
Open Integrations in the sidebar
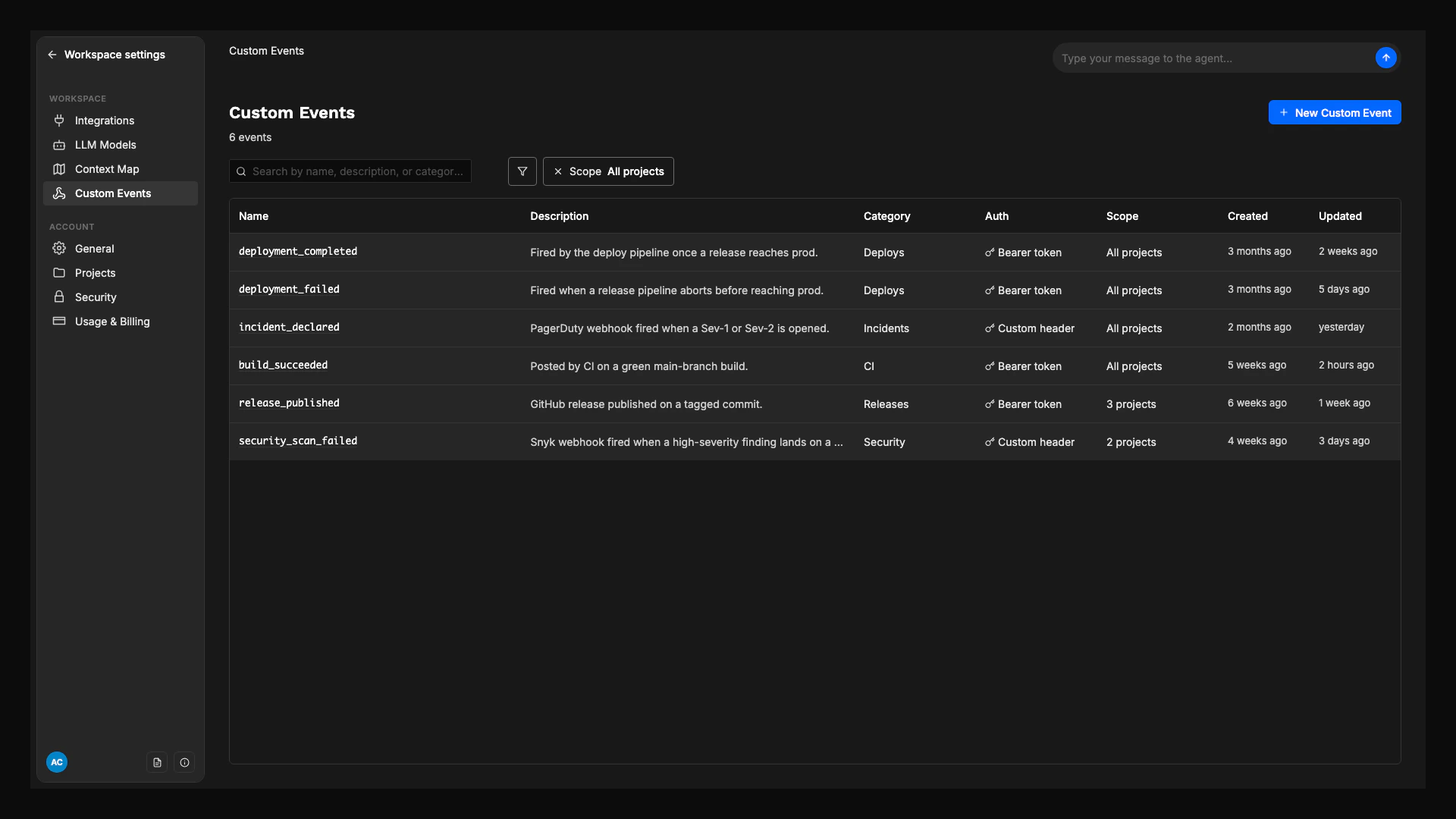click(121, 121)
